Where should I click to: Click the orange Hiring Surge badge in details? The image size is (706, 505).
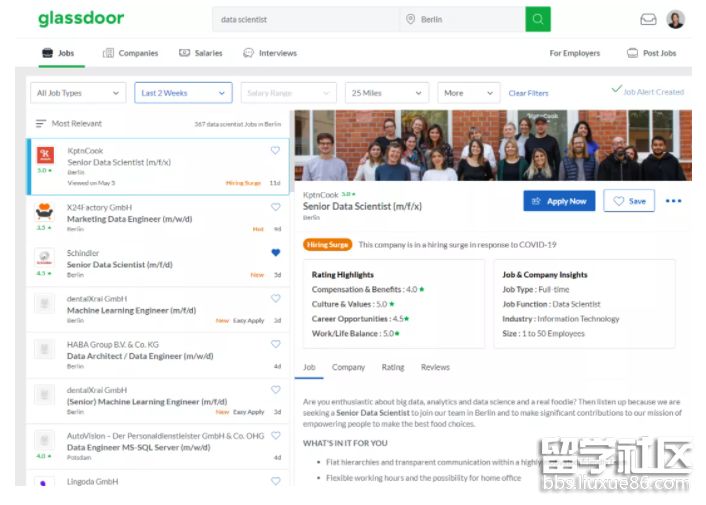click(327, 244)
